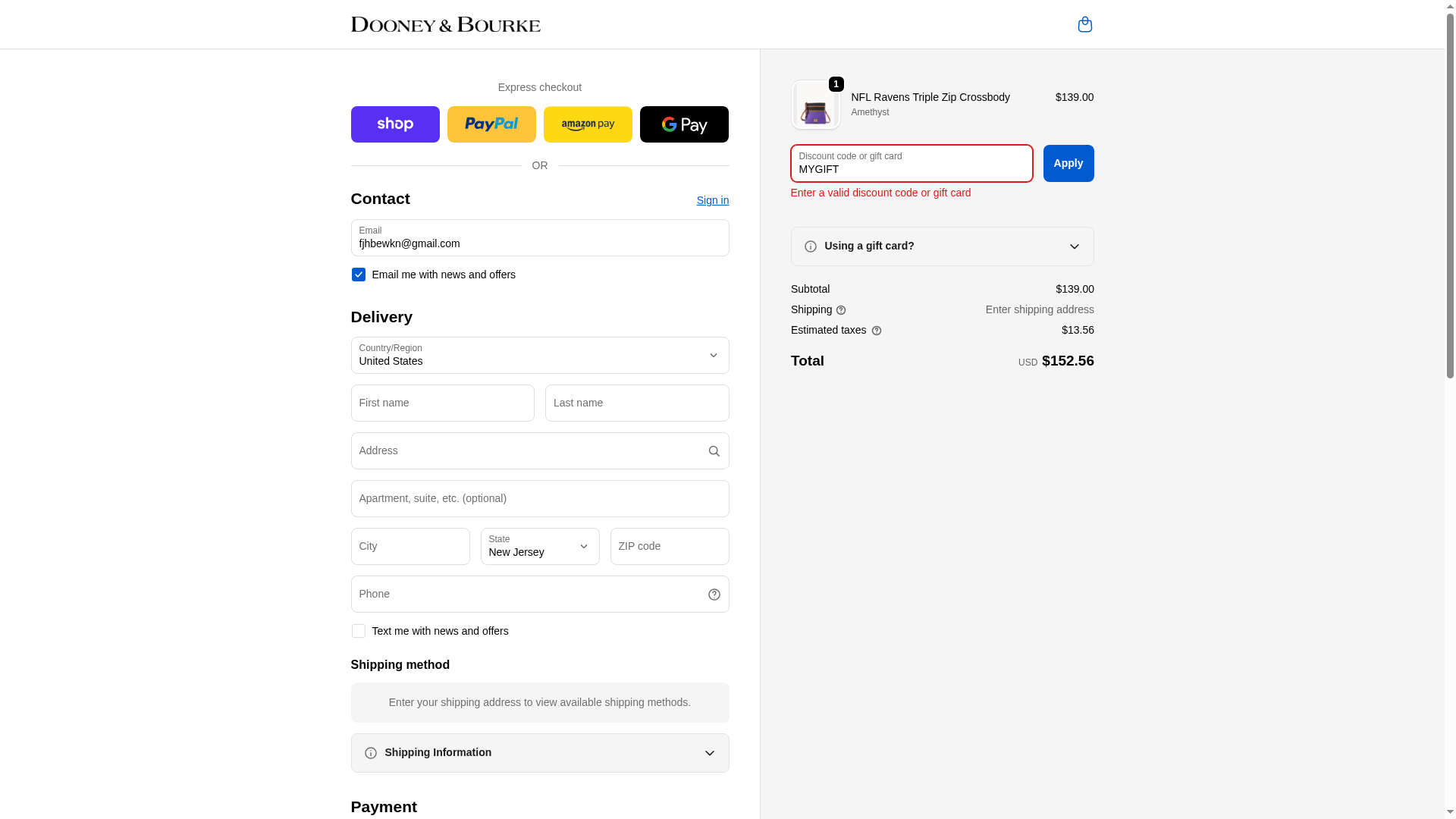Viewport: 1456px width, 819px height.
Task: Pay with PayPal express checkout
Action: (x=491, y=124)
